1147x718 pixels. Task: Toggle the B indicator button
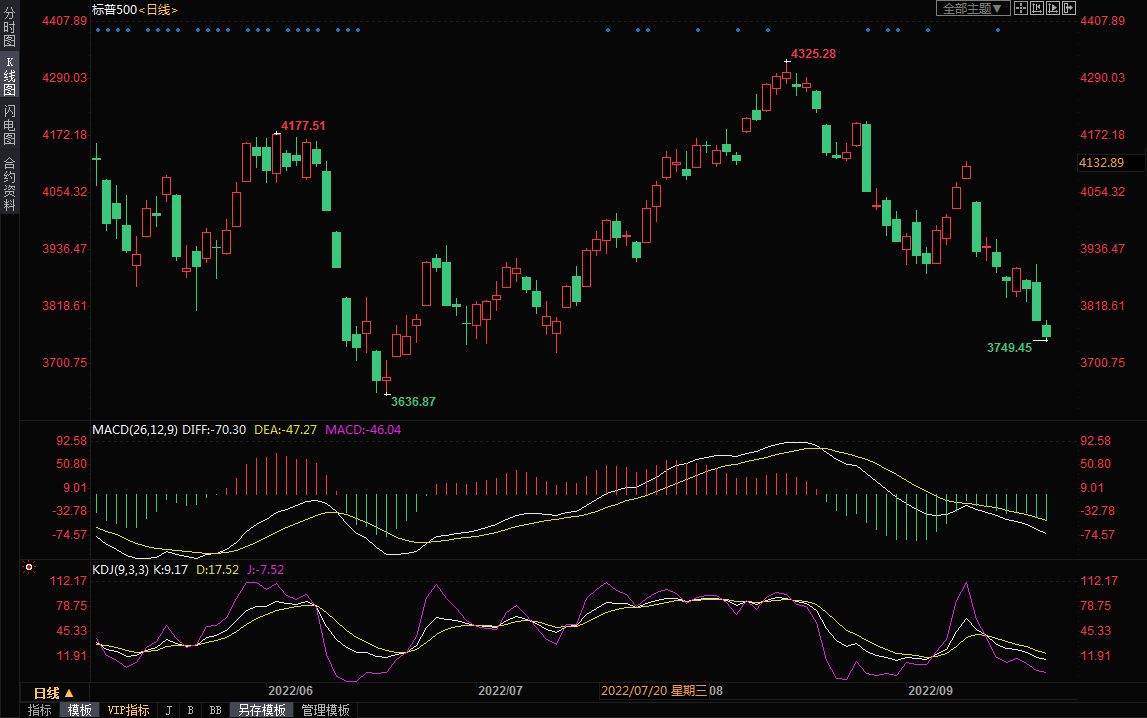[190, 710]
